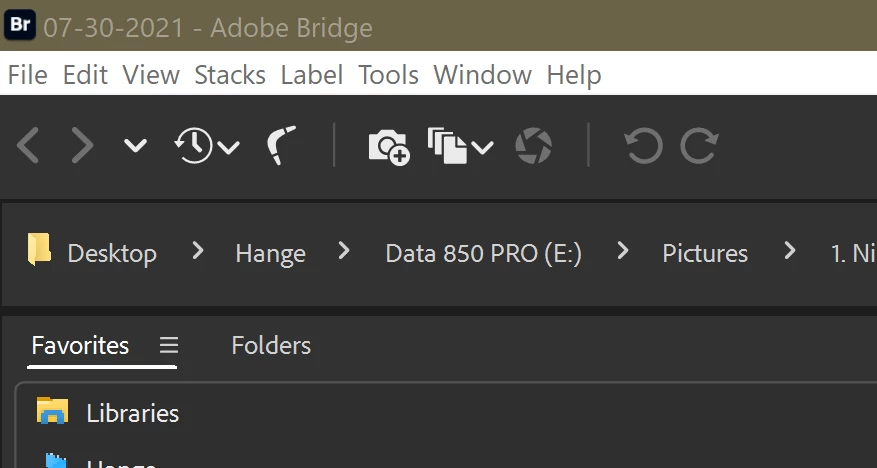Rotate 90° counterclockwise icon
The height and width of the screenshot is (468, 877).
643,147
